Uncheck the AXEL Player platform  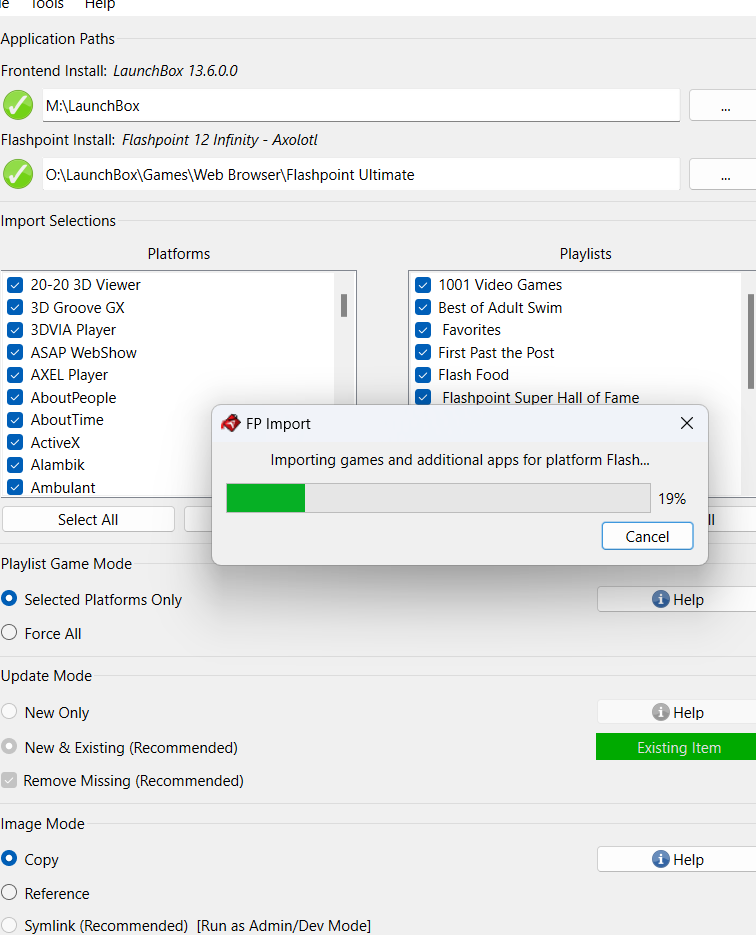coord(15,375)
